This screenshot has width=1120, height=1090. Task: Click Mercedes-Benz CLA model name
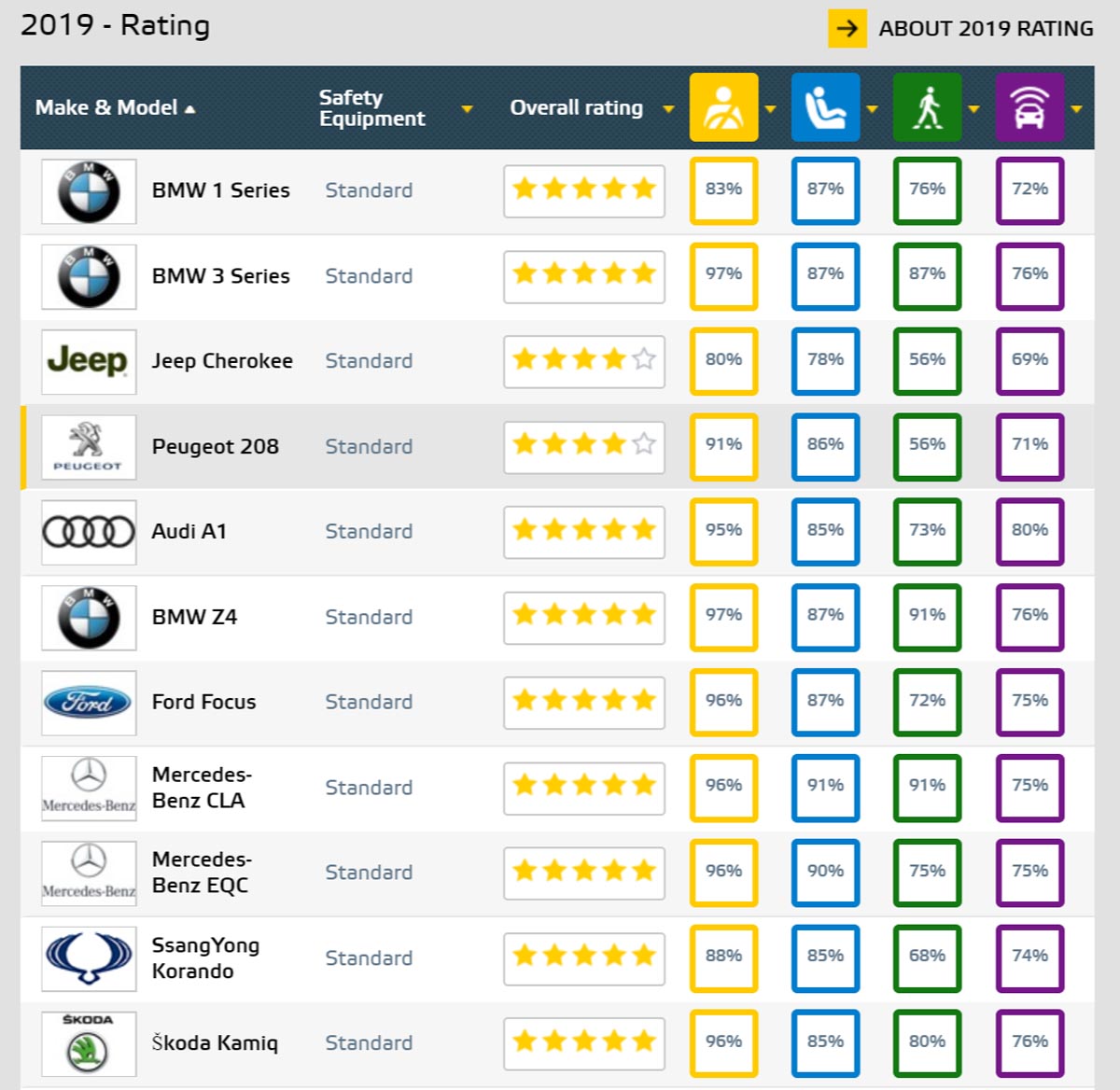point(202,788)
